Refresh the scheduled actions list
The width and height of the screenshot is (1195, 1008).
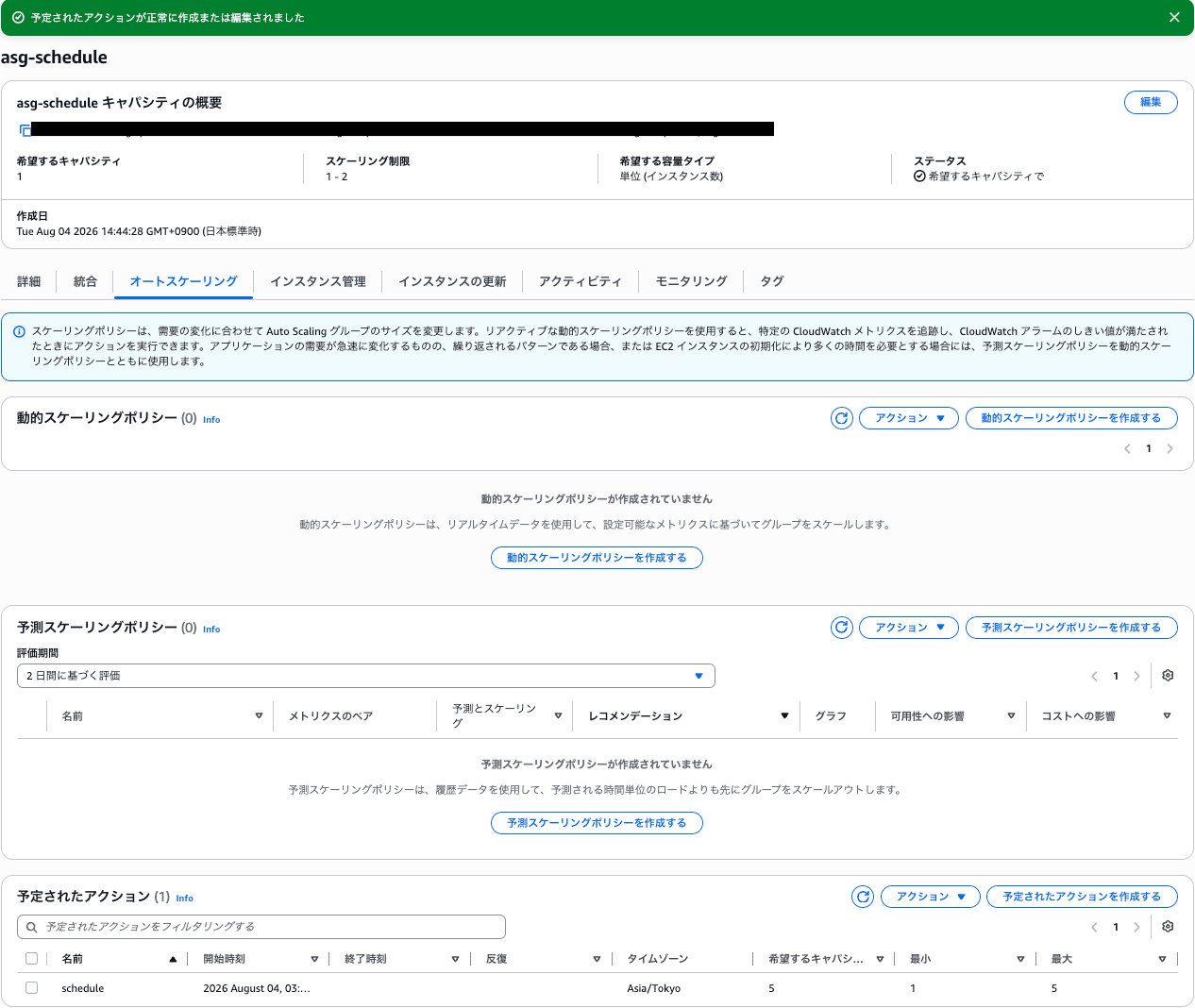point(863,897)
